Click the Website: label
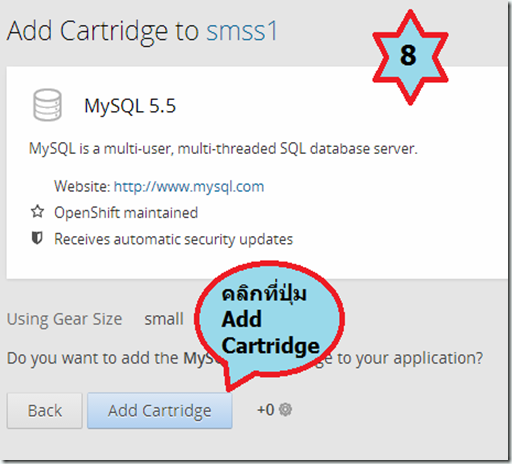 click(82, 186)
